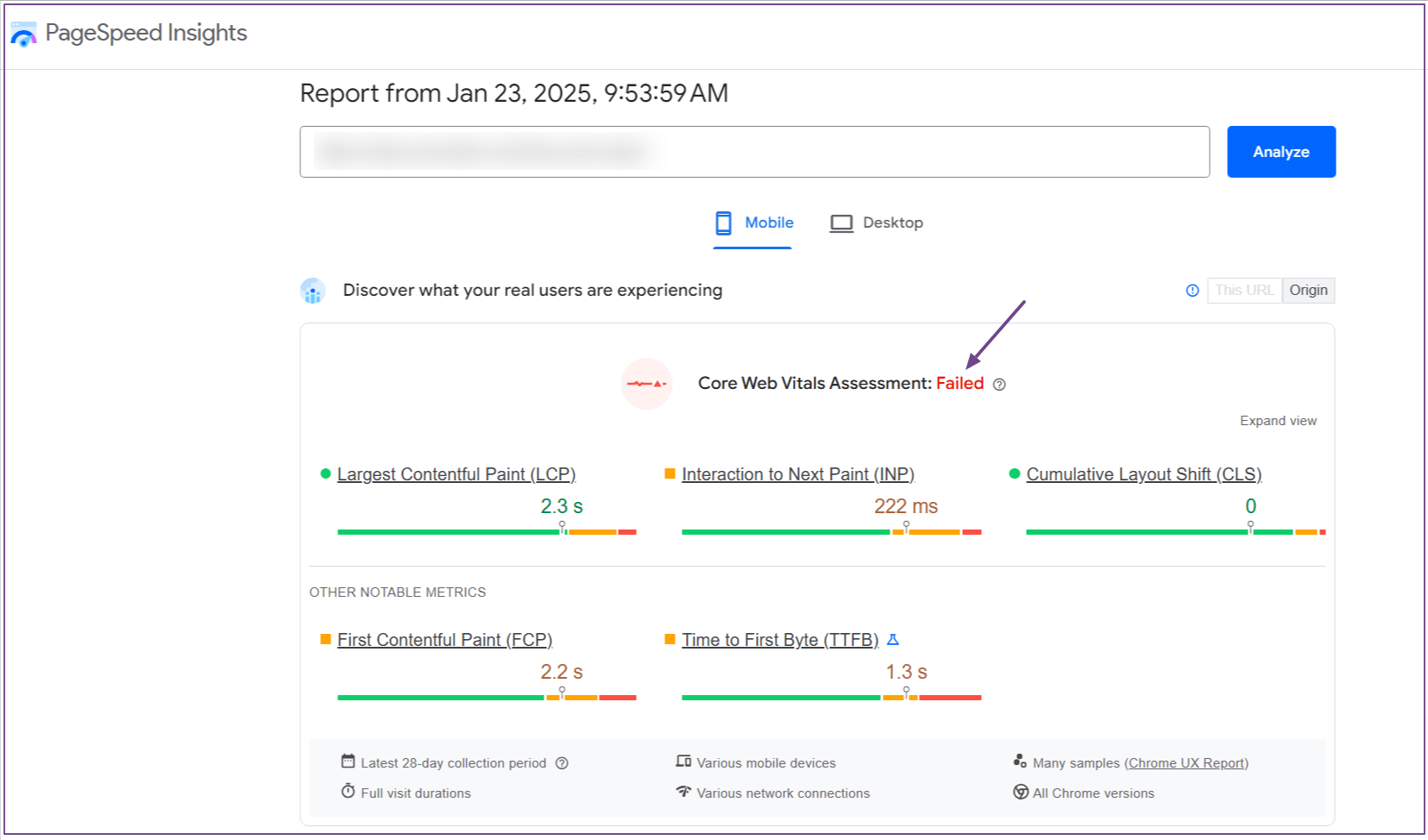The width and height of the screenshot is (1428, 840).
Task: Click the desktop monitor icon
Action: tap(840, 223)
